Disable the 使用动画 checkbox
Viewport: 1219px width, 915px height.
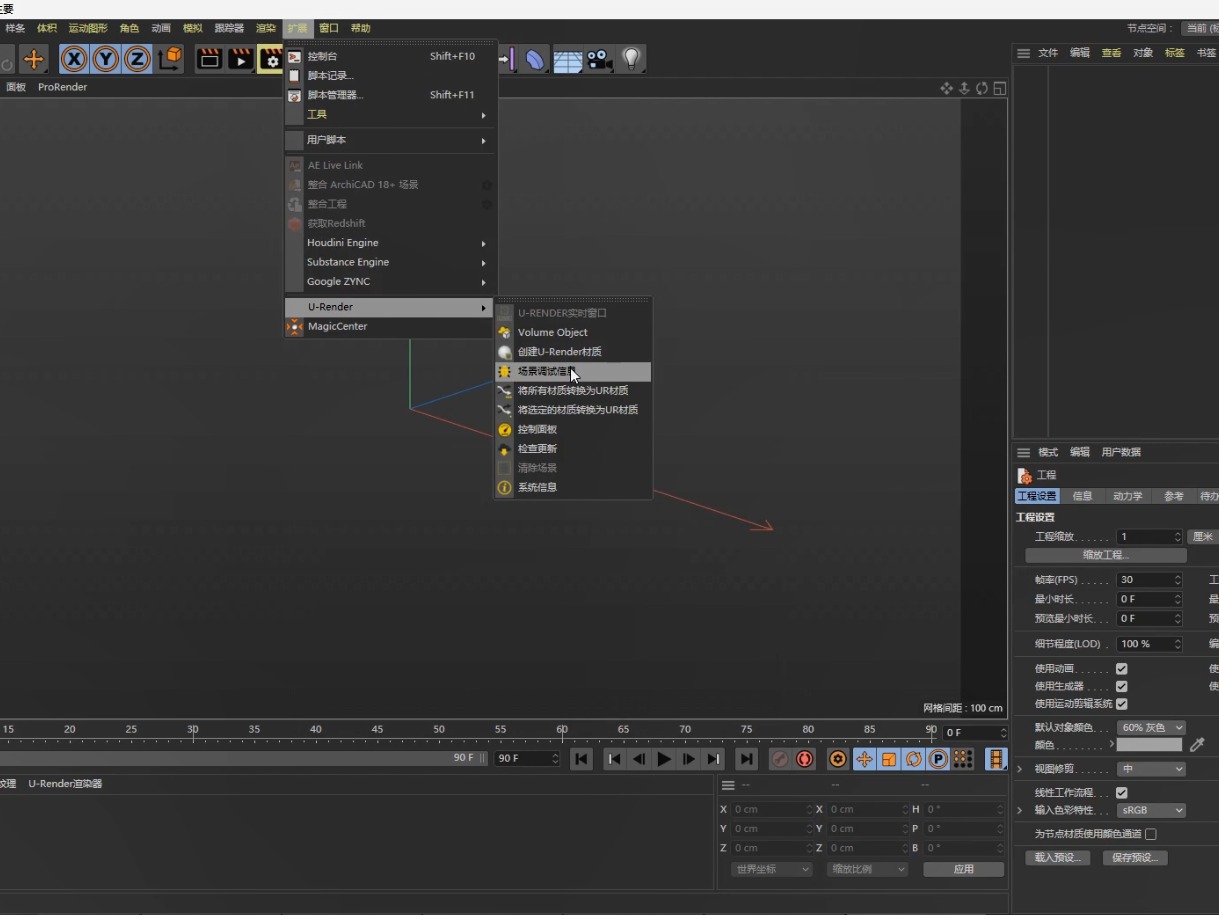click(x=1122, y=668)
